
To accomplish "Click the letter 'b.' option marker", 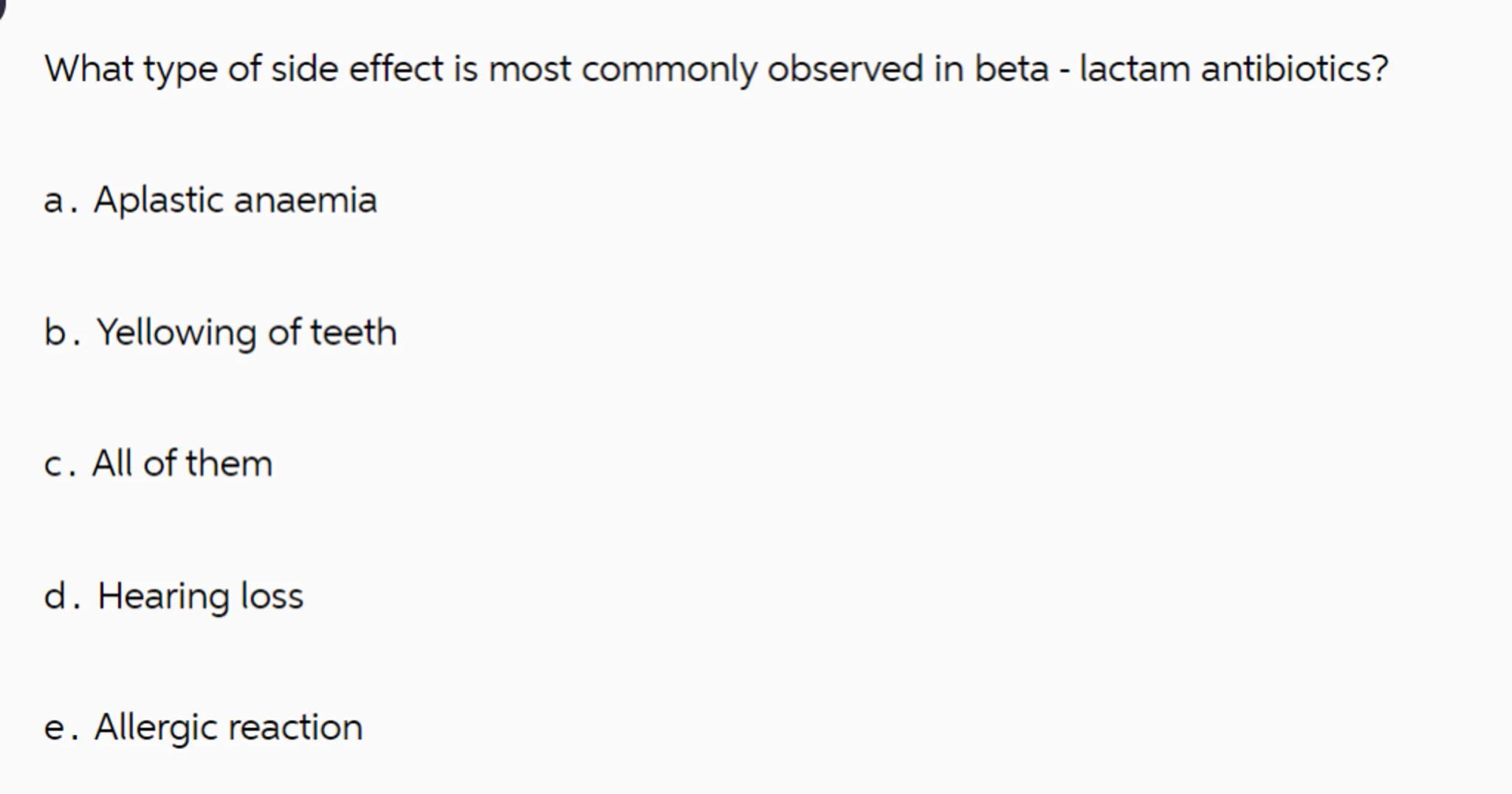I will 61,332.
